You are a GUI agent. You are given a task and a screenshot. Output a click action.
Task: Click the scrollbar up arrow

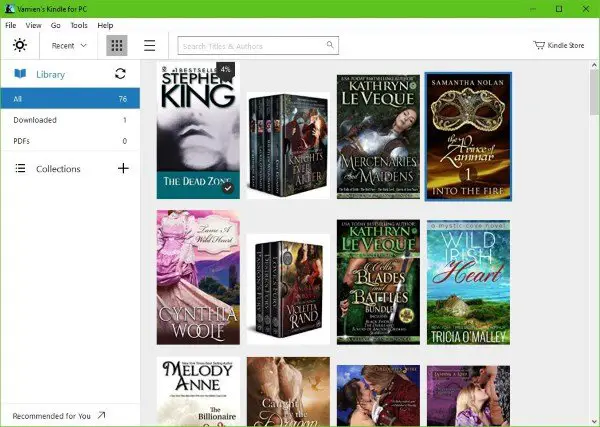tap(594, 65)
